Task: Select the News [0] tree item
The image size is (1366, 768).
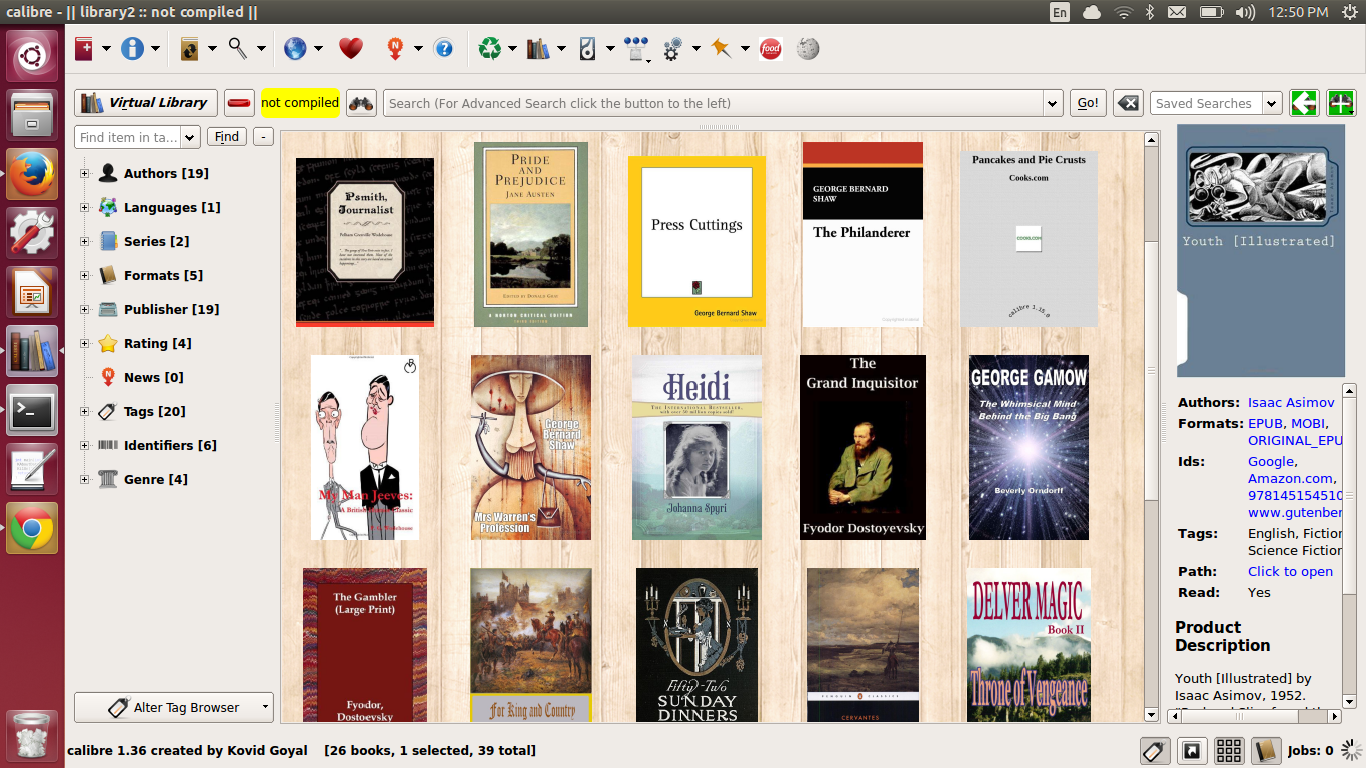Action: pyautogui.click(x=153, y=377)
